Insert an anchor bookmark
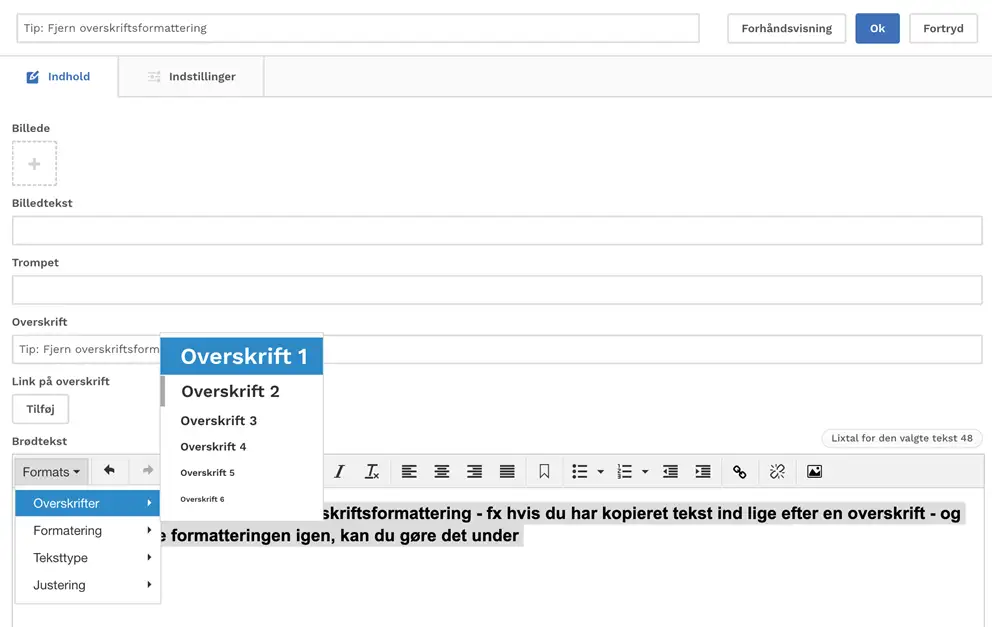 [544, 472]
